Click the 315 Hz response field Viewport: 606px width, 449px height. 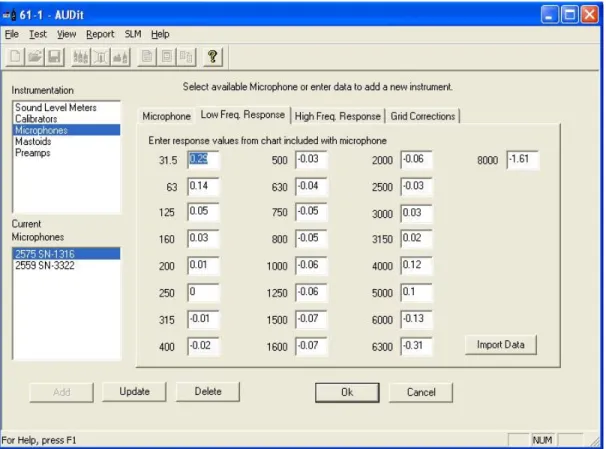203,320
